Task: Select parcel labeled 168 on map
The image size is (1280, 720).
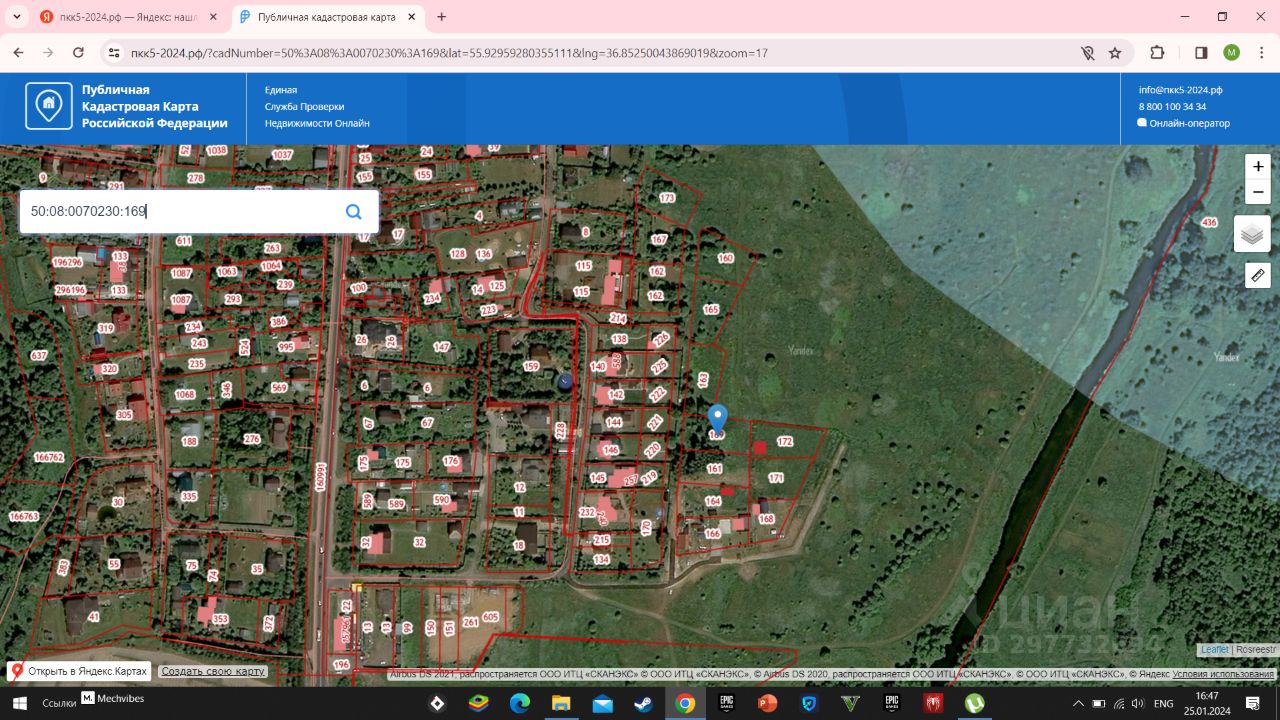Action: click(767, 519)
